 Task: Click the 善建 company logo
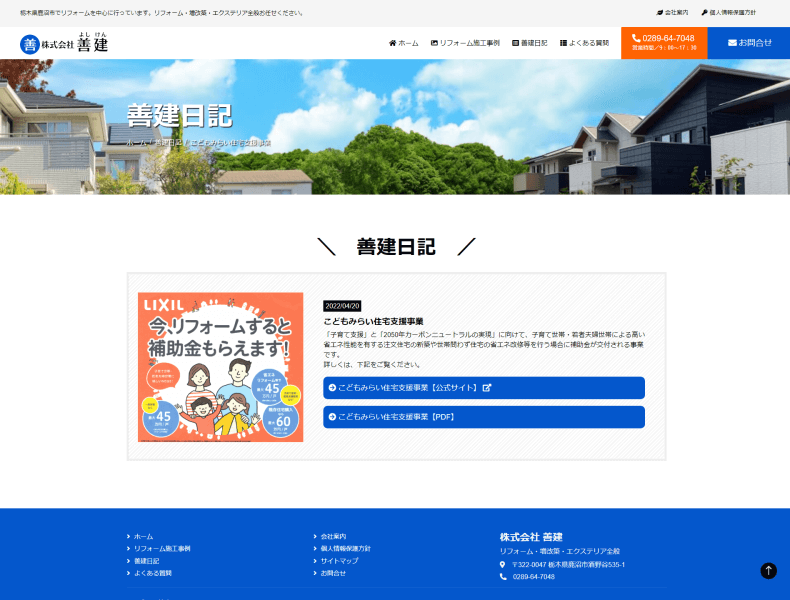pyautogui.click(x=64, y=43)
